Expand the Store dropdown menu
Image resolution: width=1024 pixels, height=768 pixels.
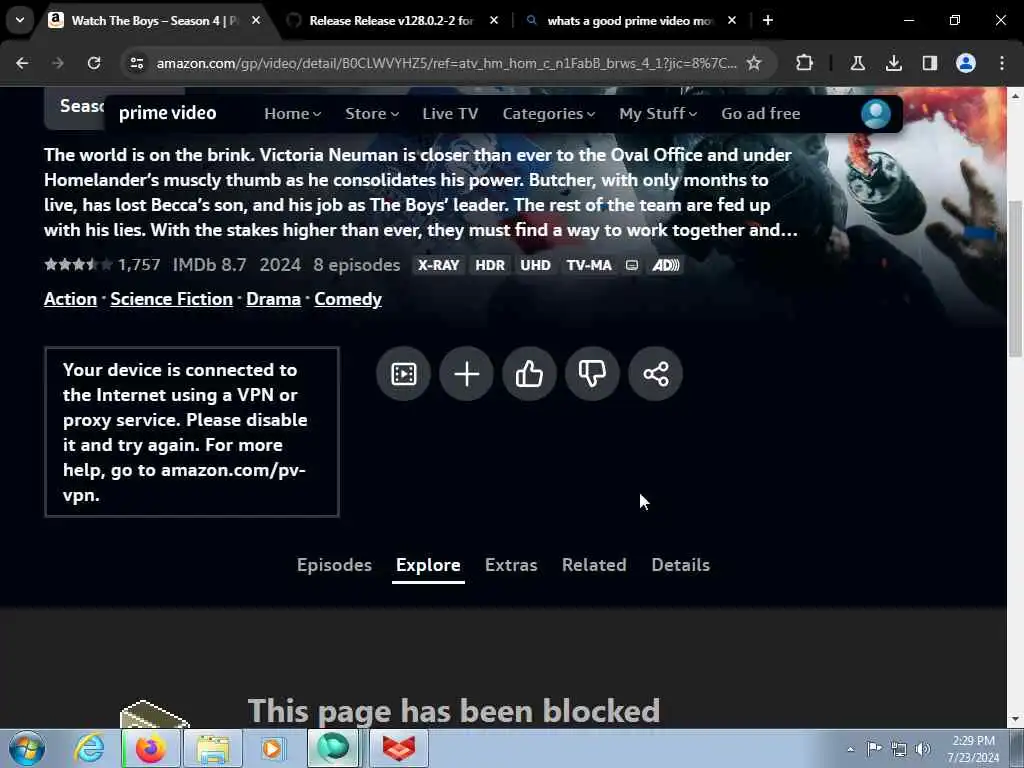(x=372, y=114)
